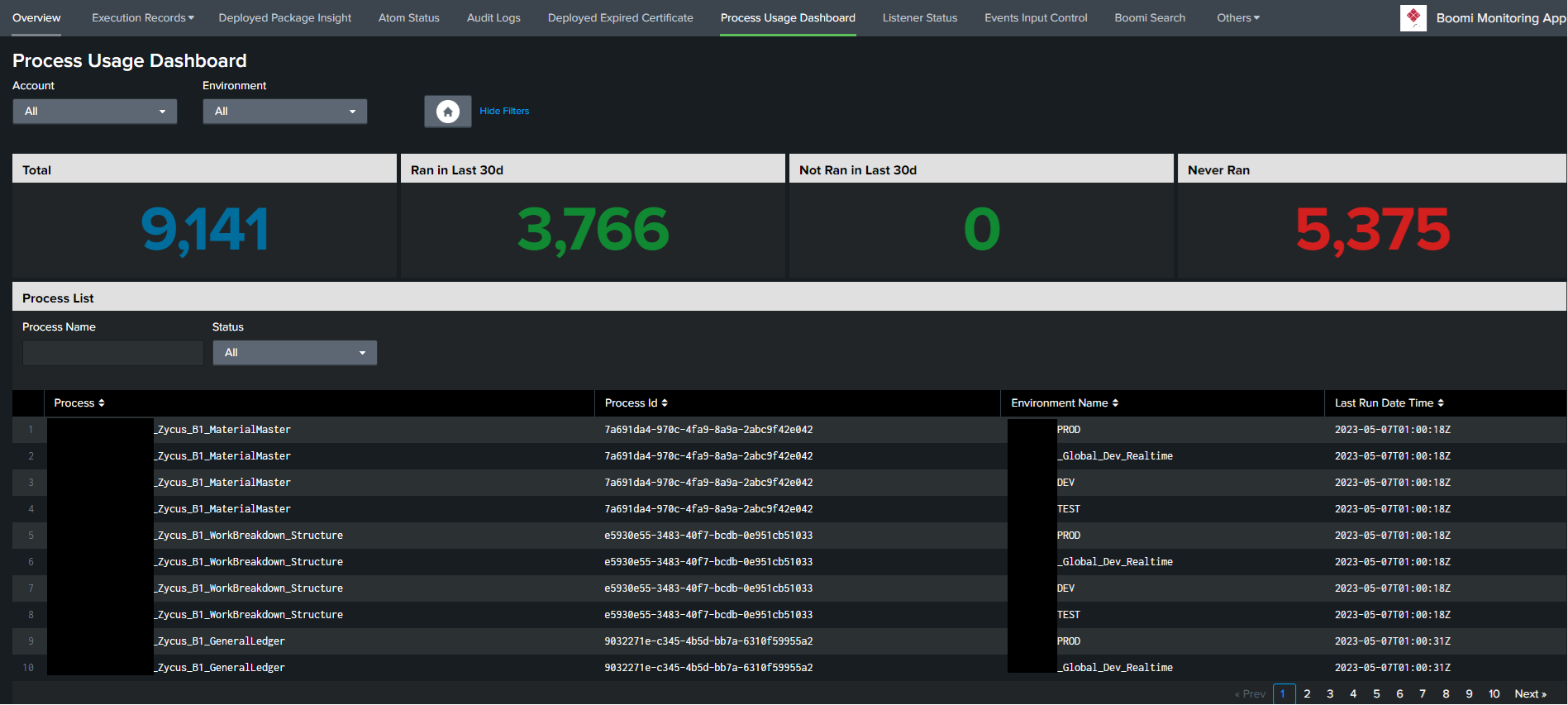
Task: Click _Global_Dev_Realtime in row 6
Action: tap(1115, 562)
